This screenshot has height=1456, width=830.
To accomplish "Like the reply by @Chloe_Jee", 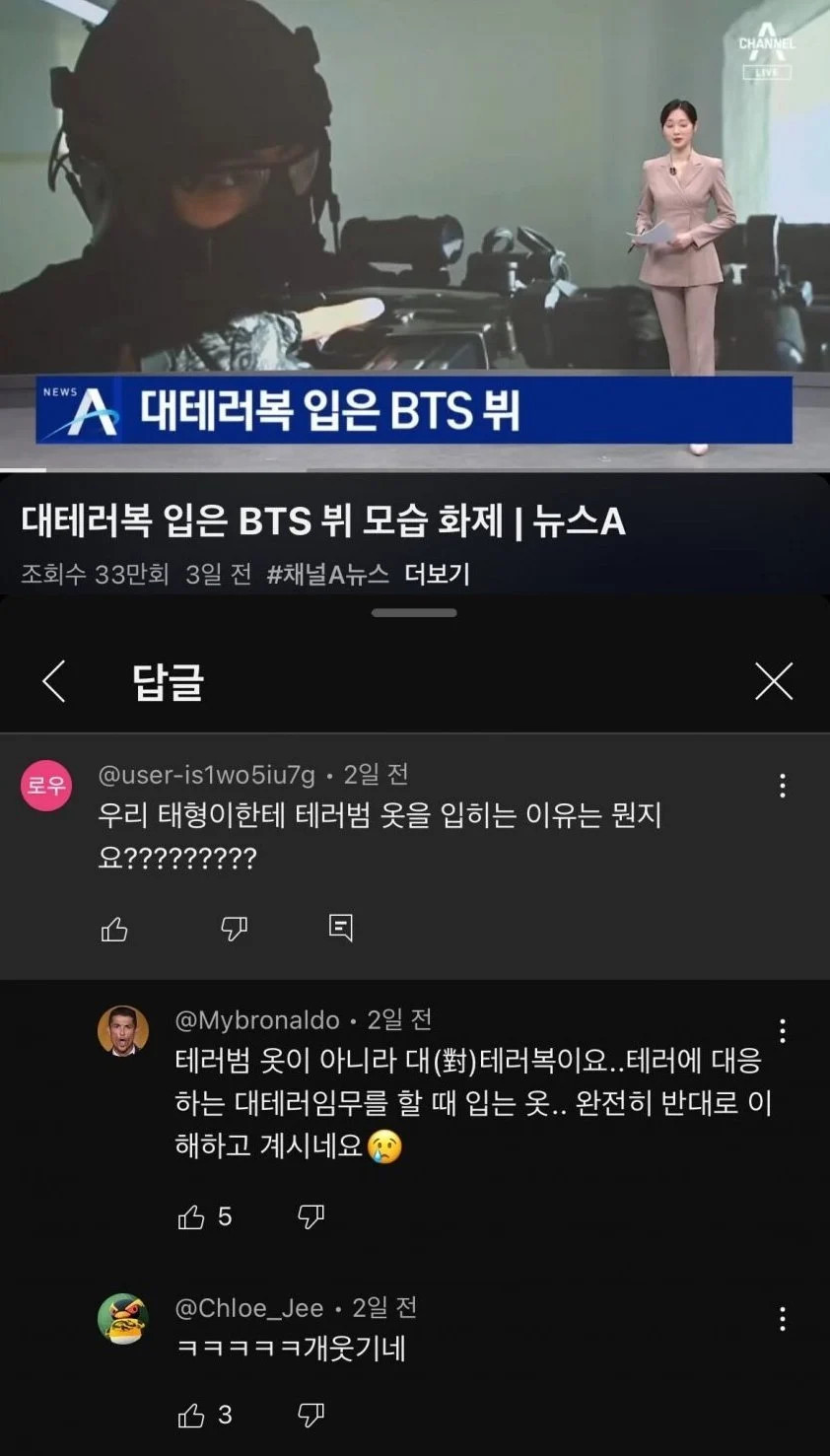I will click(191, 1416).
